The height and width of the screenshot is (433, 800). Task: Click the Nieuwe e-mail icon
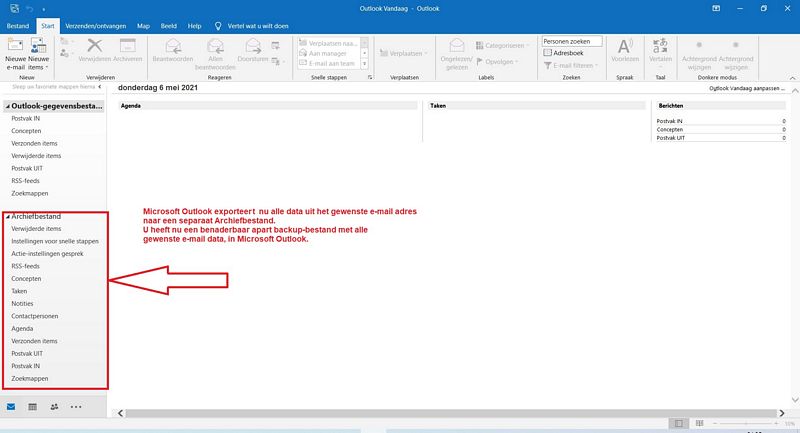15,45
